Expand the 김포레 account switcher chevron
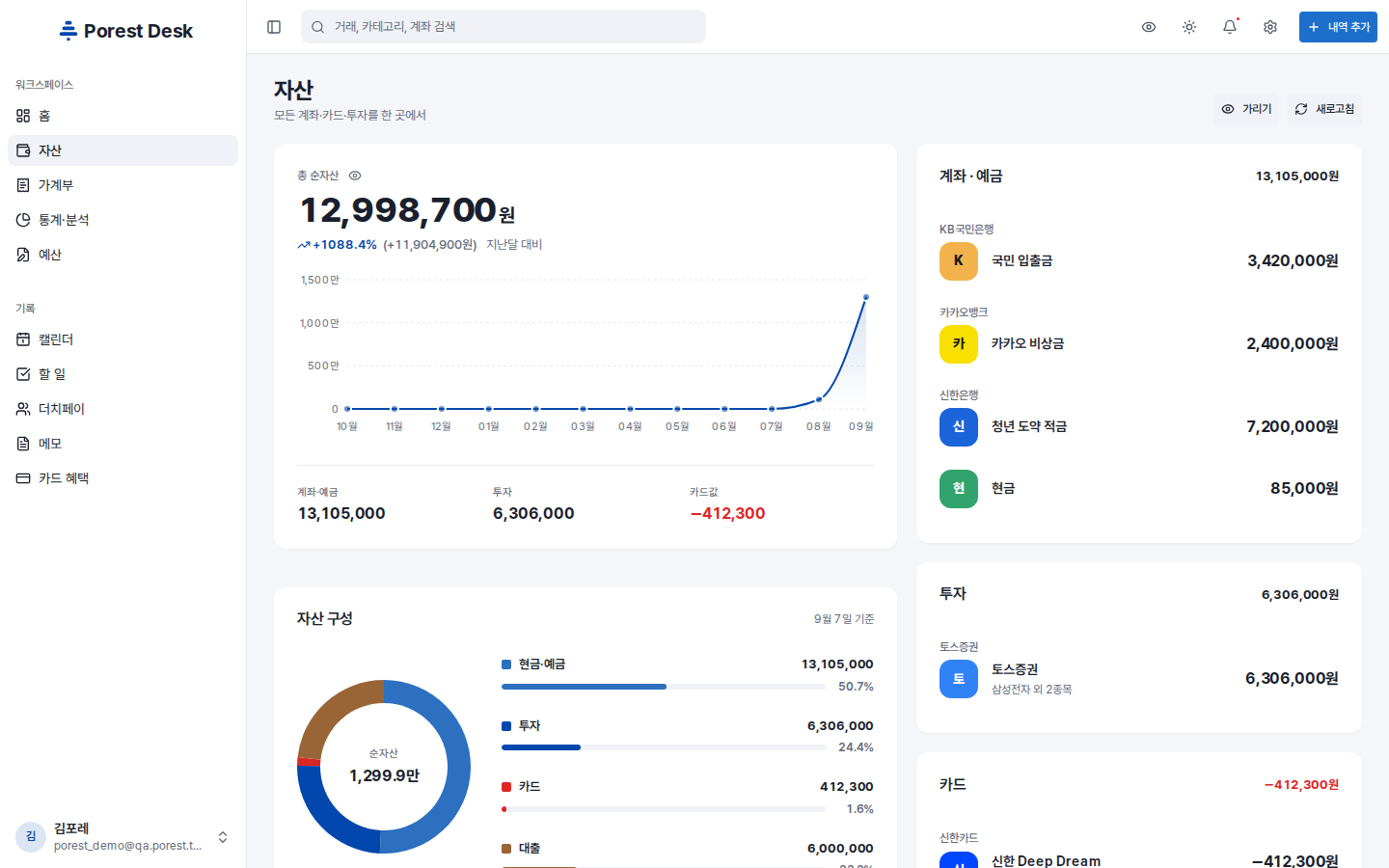This screenshot has width=1389, height=868. [x=223, y=837]
